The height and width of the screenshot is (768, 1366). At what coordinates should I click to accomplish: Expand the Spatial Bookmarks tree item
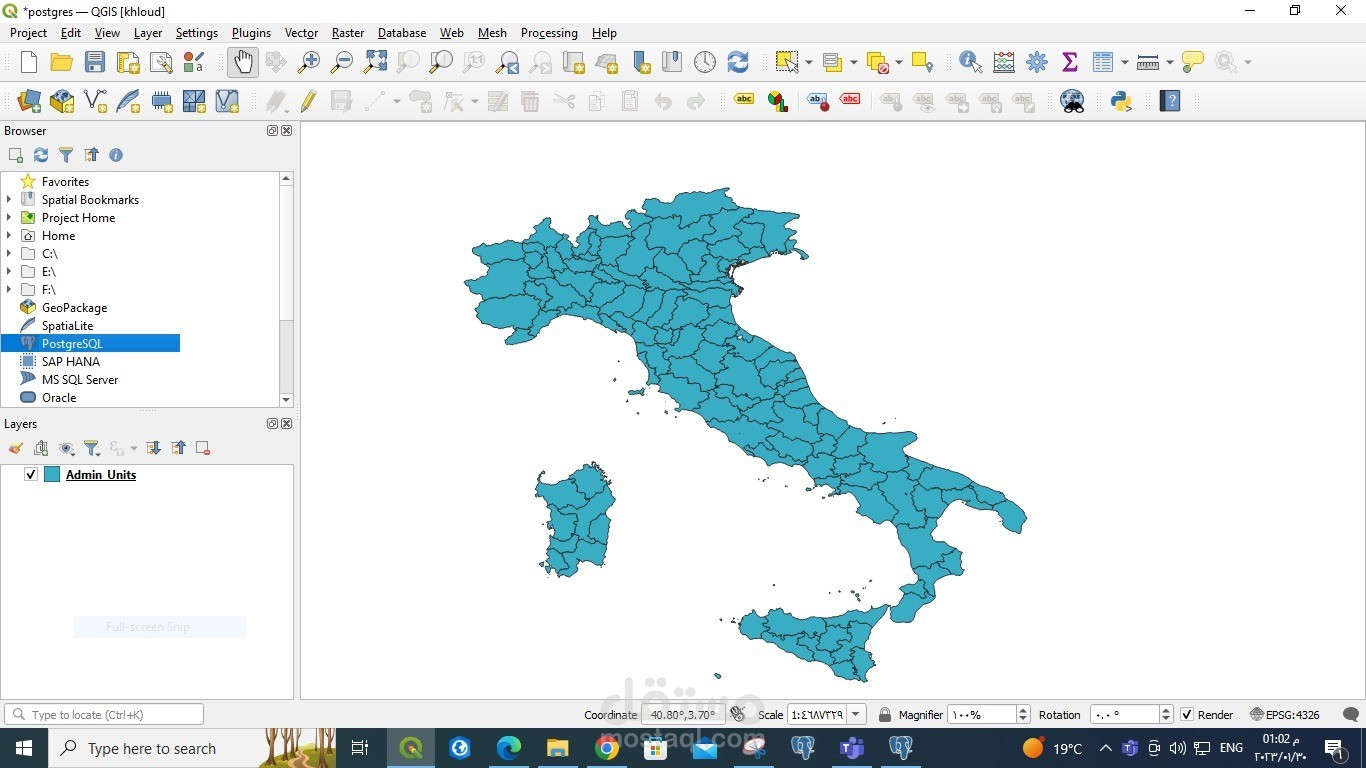pos(9,199)
